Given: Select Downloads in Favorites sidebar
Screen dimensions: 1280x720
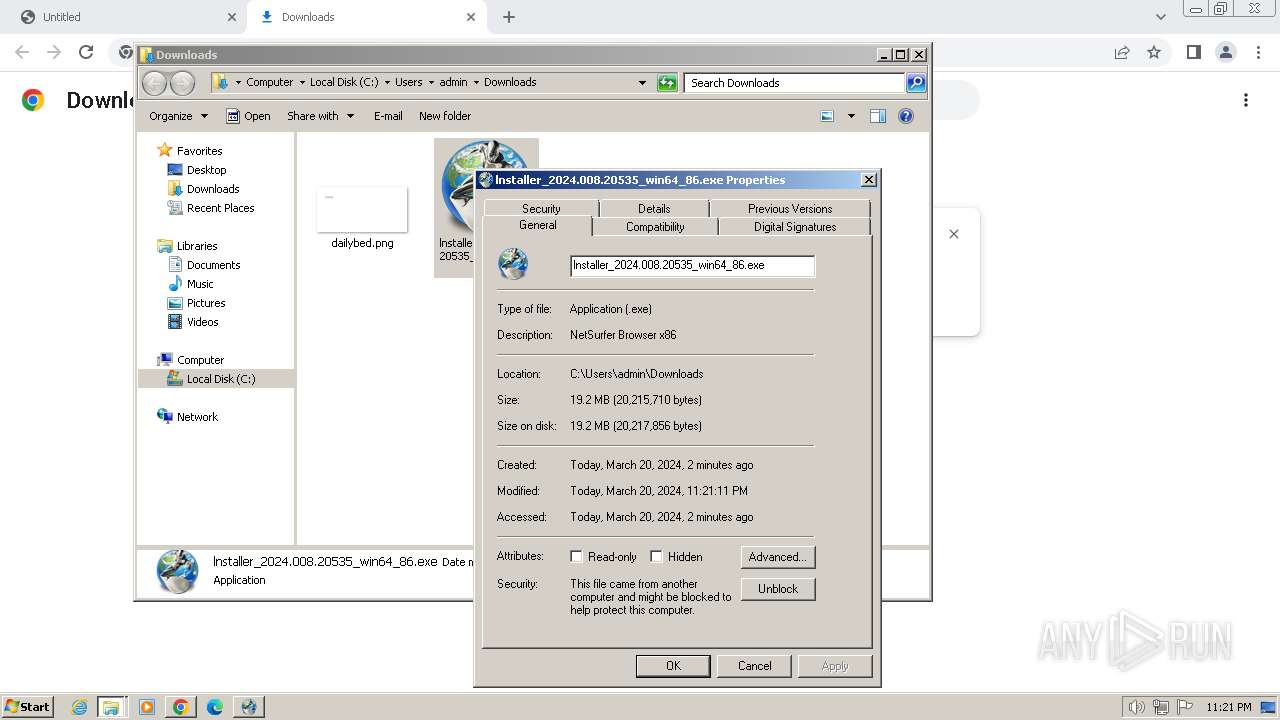Looking at the screenshot, I should 213,189.
